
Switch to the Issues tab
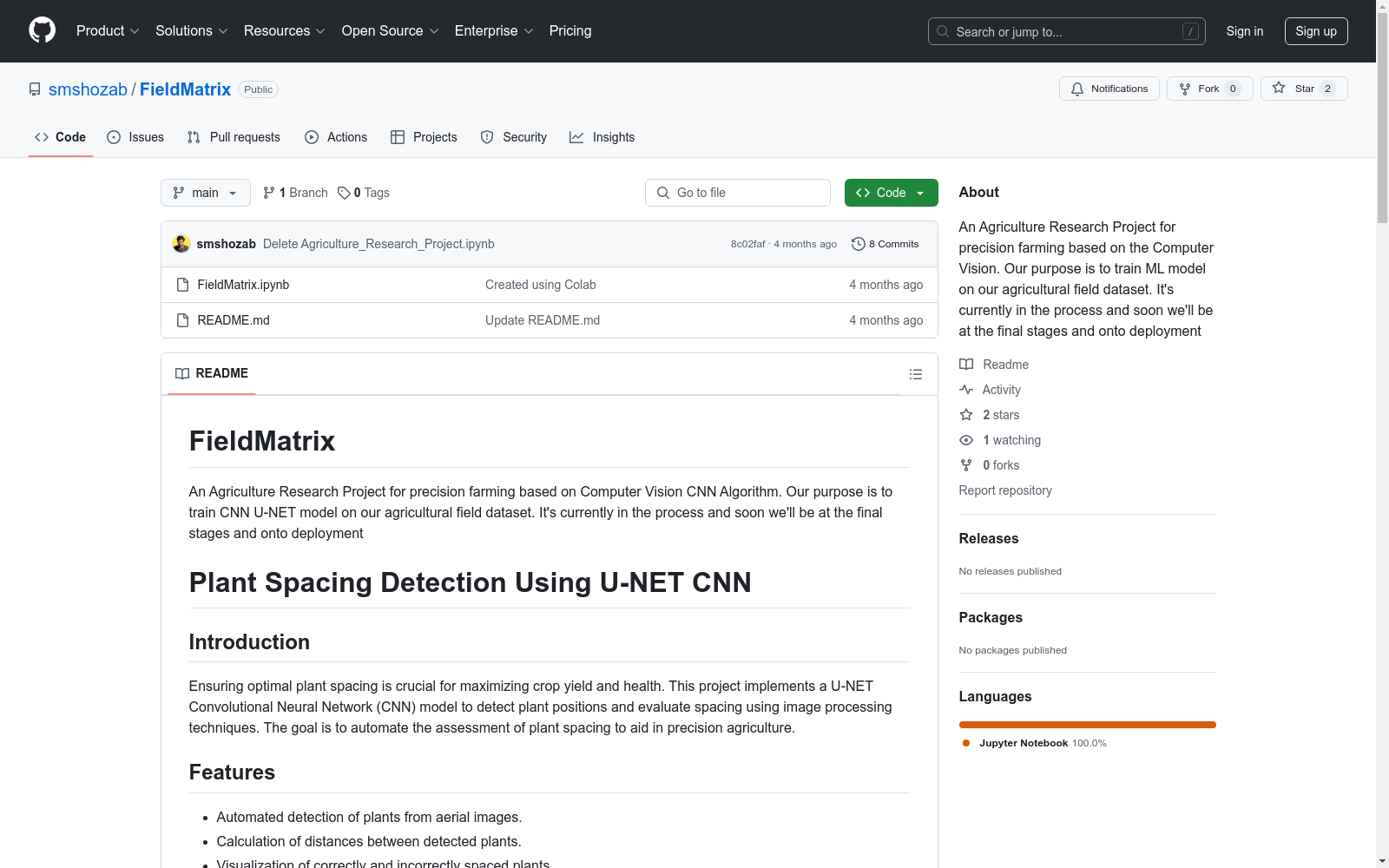(x=135, y=137)
